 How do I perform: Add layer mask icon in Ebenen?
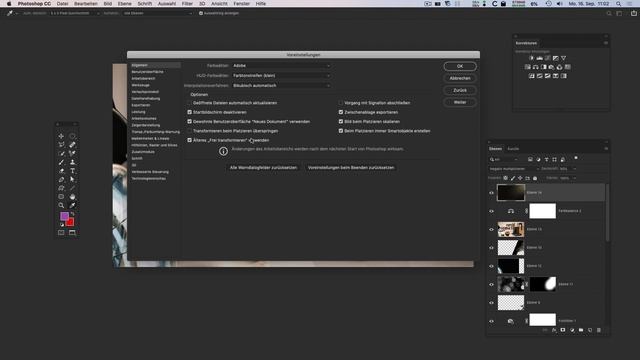click(x=563, y=330)
